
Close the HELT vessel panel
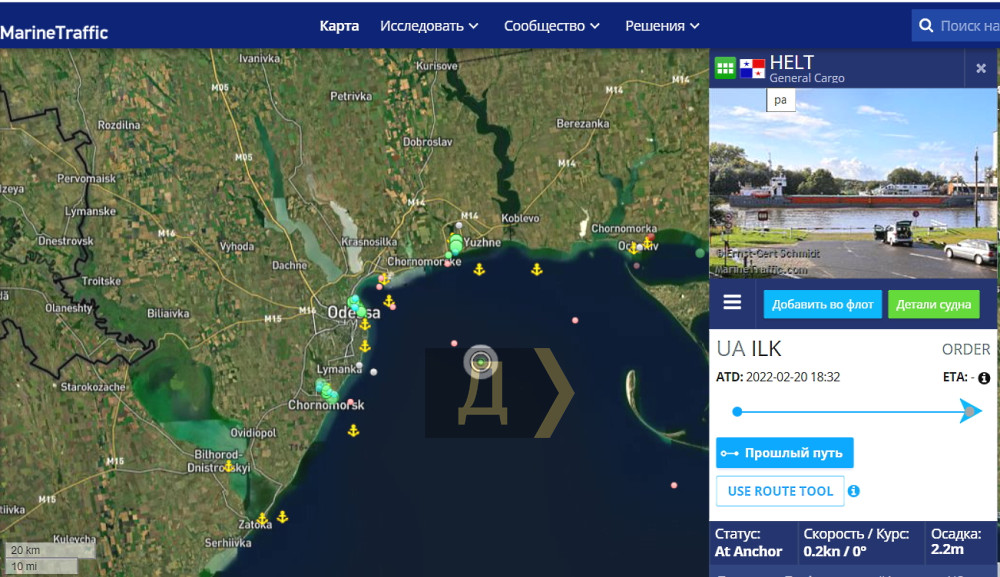[981, 69]
